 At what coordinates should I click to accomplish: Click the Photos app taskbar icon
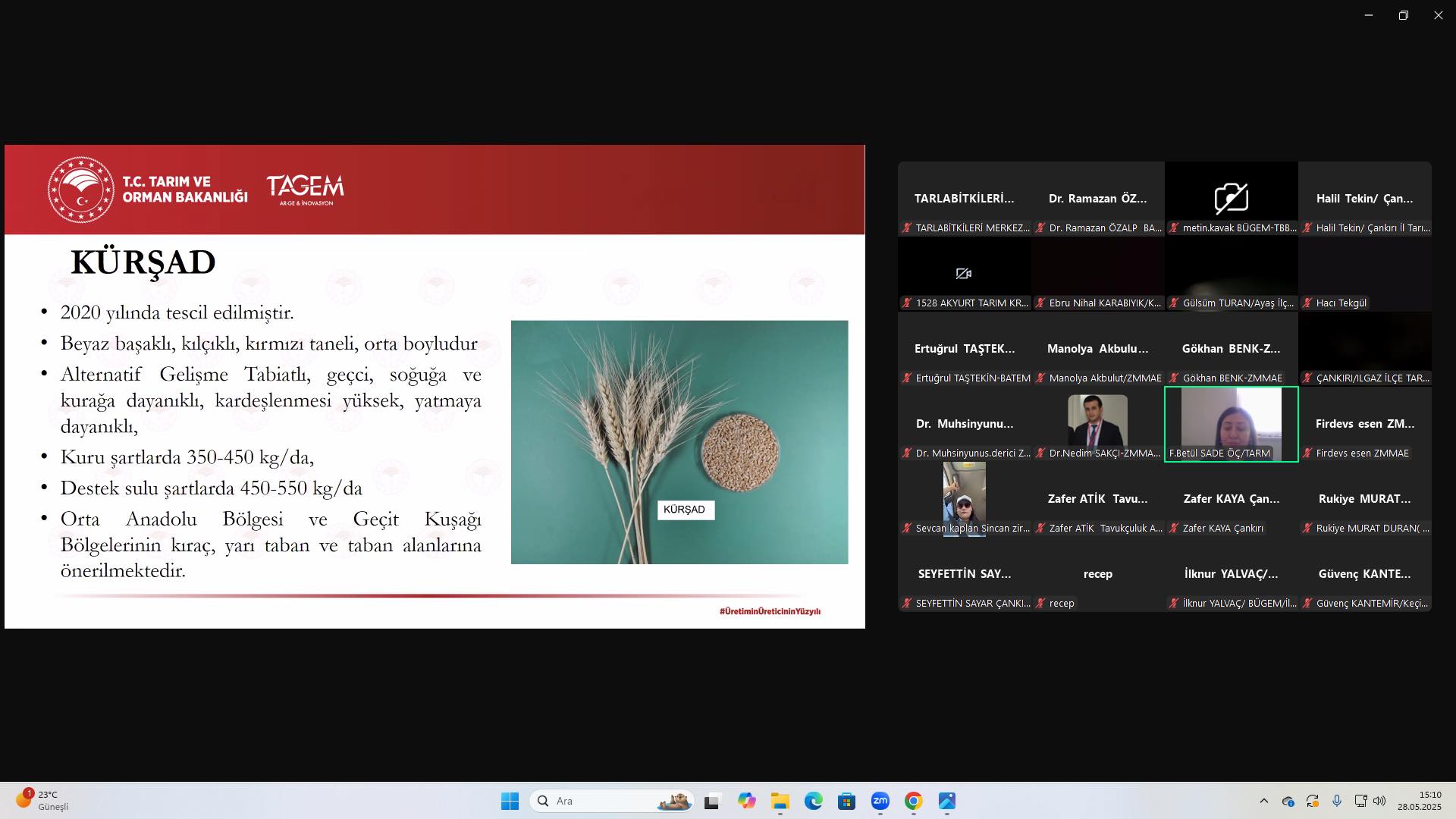(946, 801)
